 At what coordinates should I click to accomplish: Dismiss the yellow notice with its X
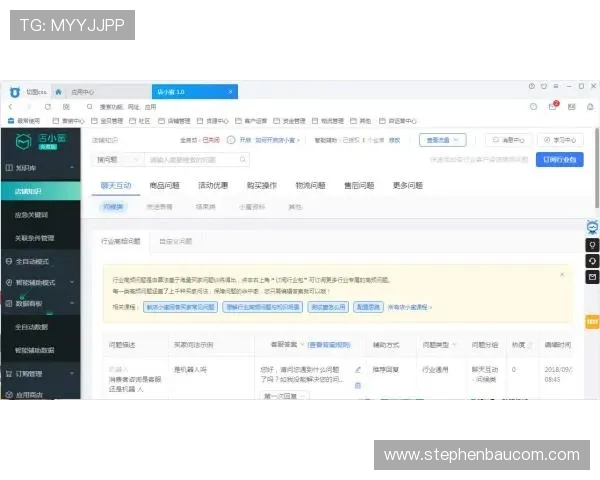click(x=562, y=274)
